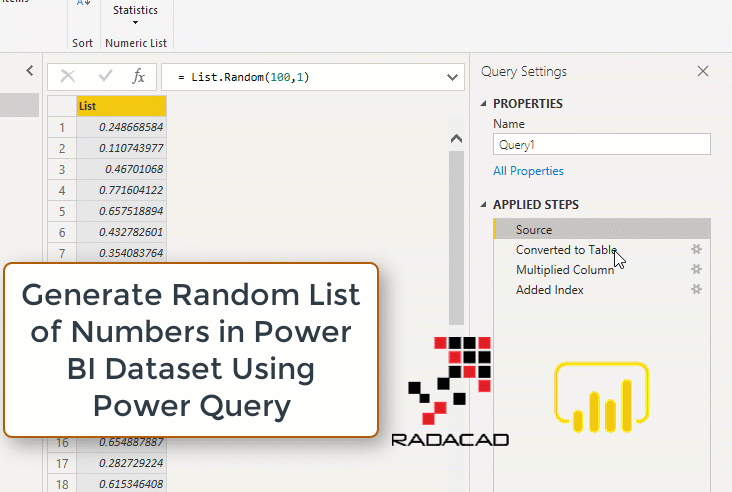
Task: Select the Converted to Table step
Action: (602, 250)
